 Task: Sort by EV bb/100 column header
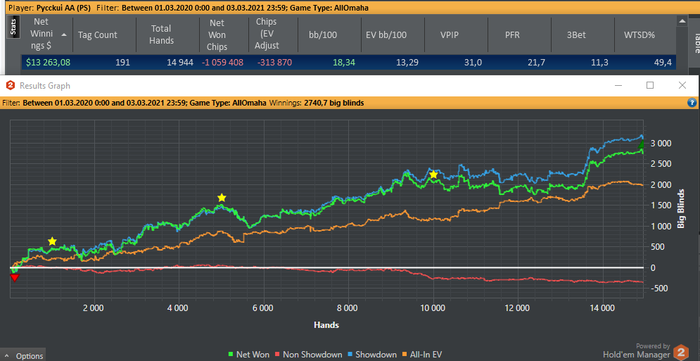tap(394, 34)
